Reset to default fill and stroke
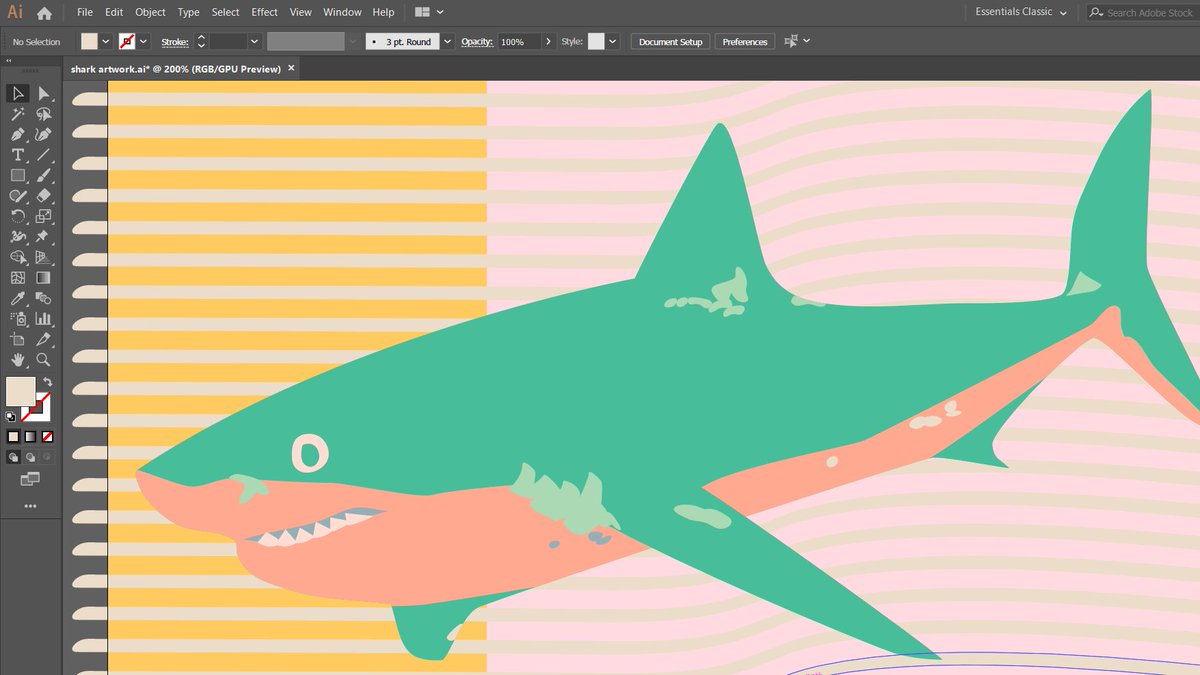Image resolution: width=1200 pixels, height=675 pixels. (11, 416)
